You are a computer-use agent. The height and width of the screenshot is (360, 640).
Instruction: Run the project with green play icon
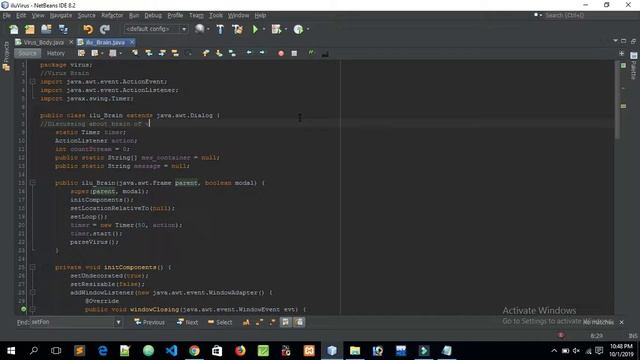point(255,29)
